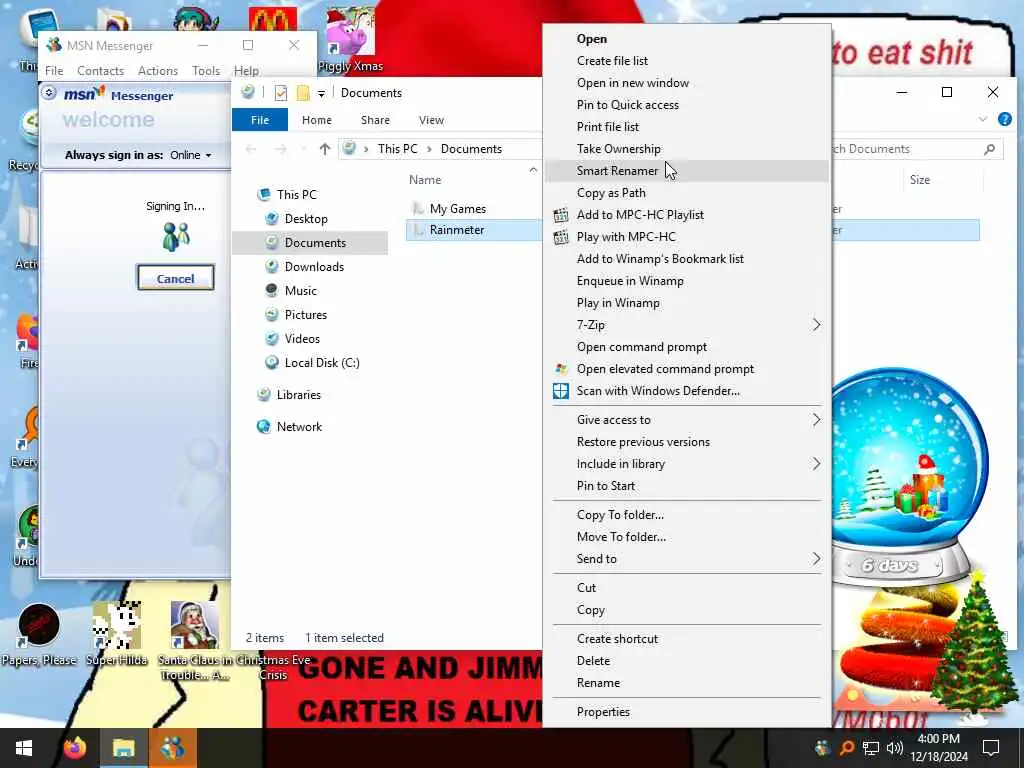Open Super Hilda desktop shortcut
The width and height of the screenshot is (1024, 768).
pyautogui.click(x=117, y=634)
